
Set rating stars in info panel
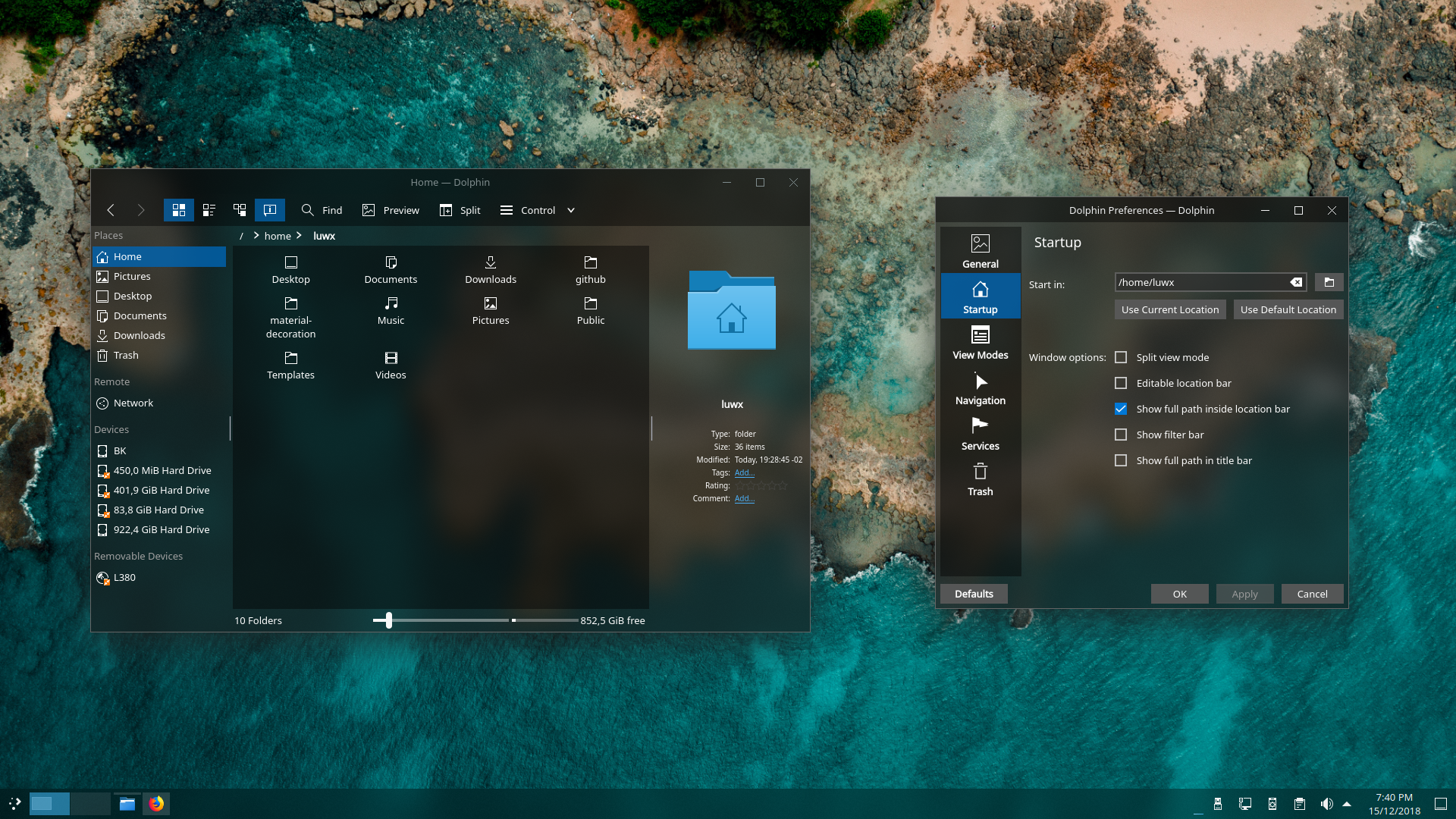(761, 485)
